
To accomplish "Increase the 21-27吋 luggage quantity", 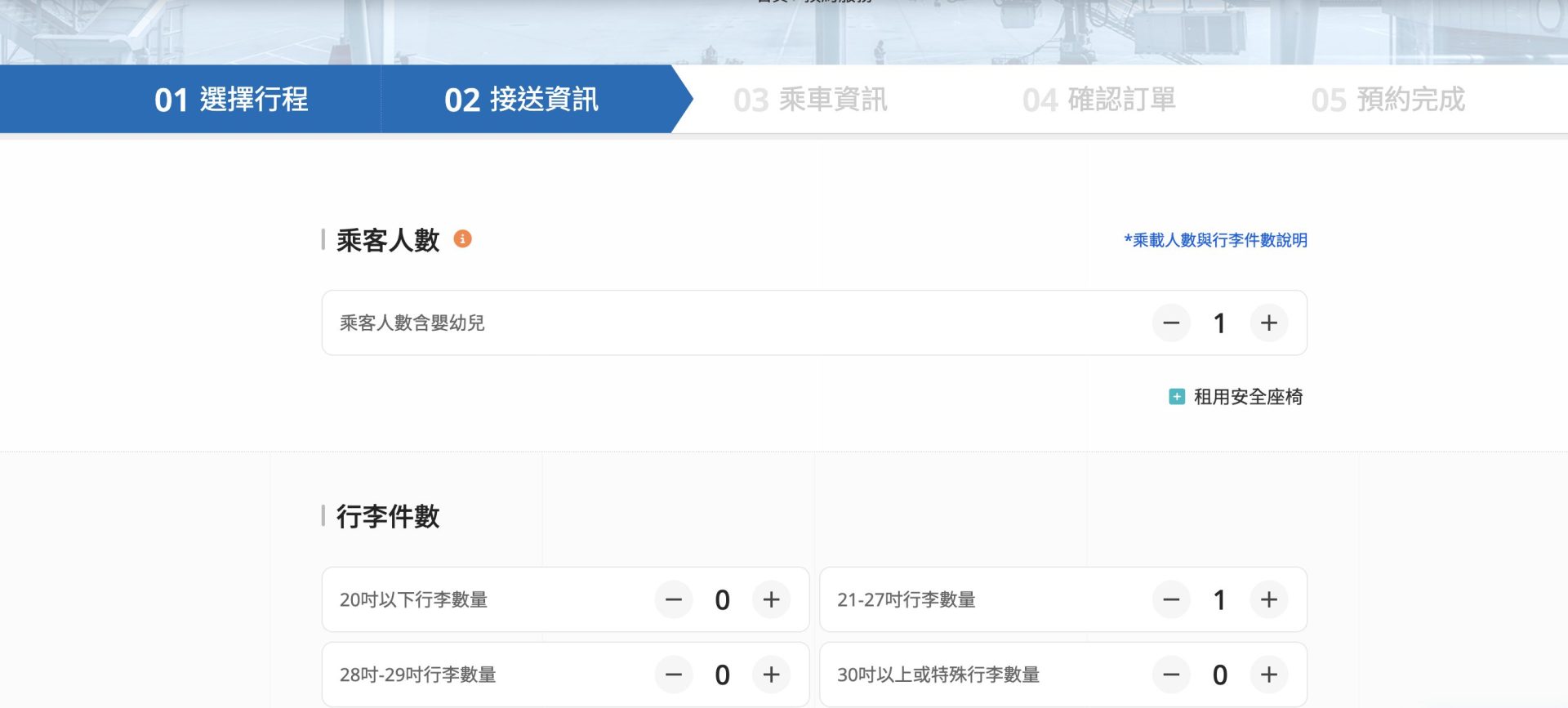I will pos(1268,600).
